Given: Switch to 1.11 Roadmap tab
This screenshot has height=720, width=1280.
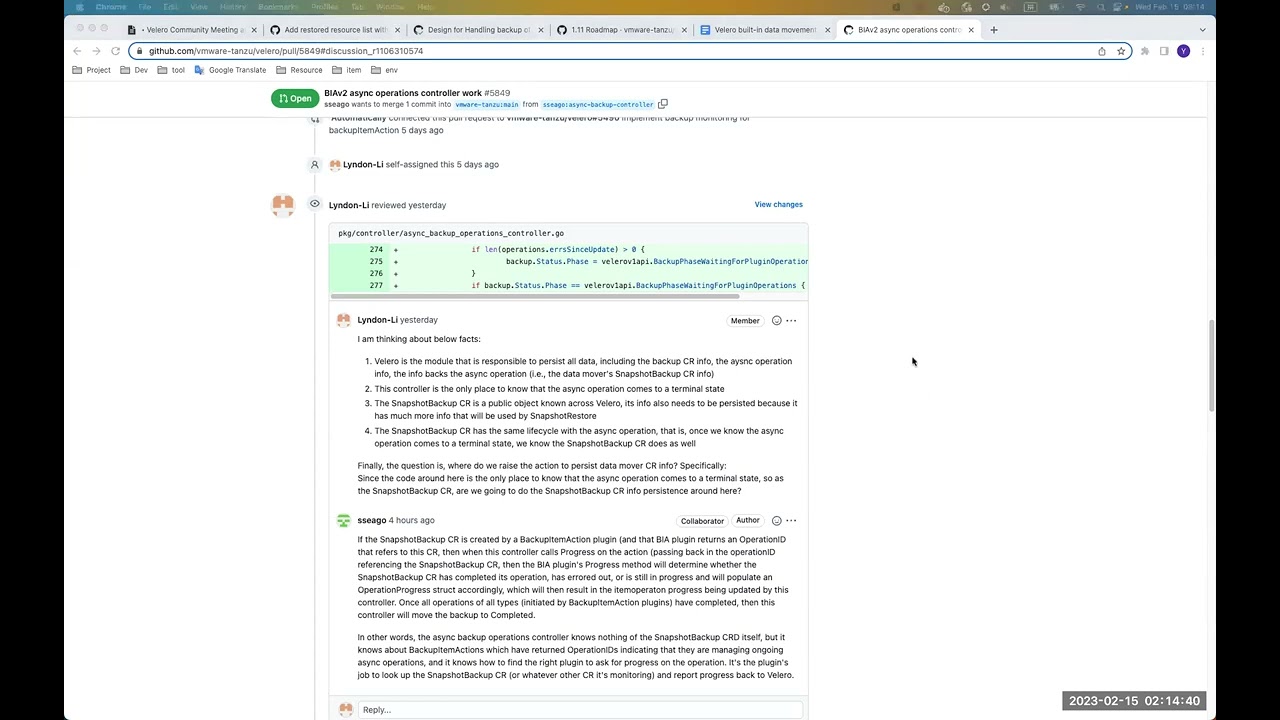Looking at the screenshot, I should click(622, 30).
